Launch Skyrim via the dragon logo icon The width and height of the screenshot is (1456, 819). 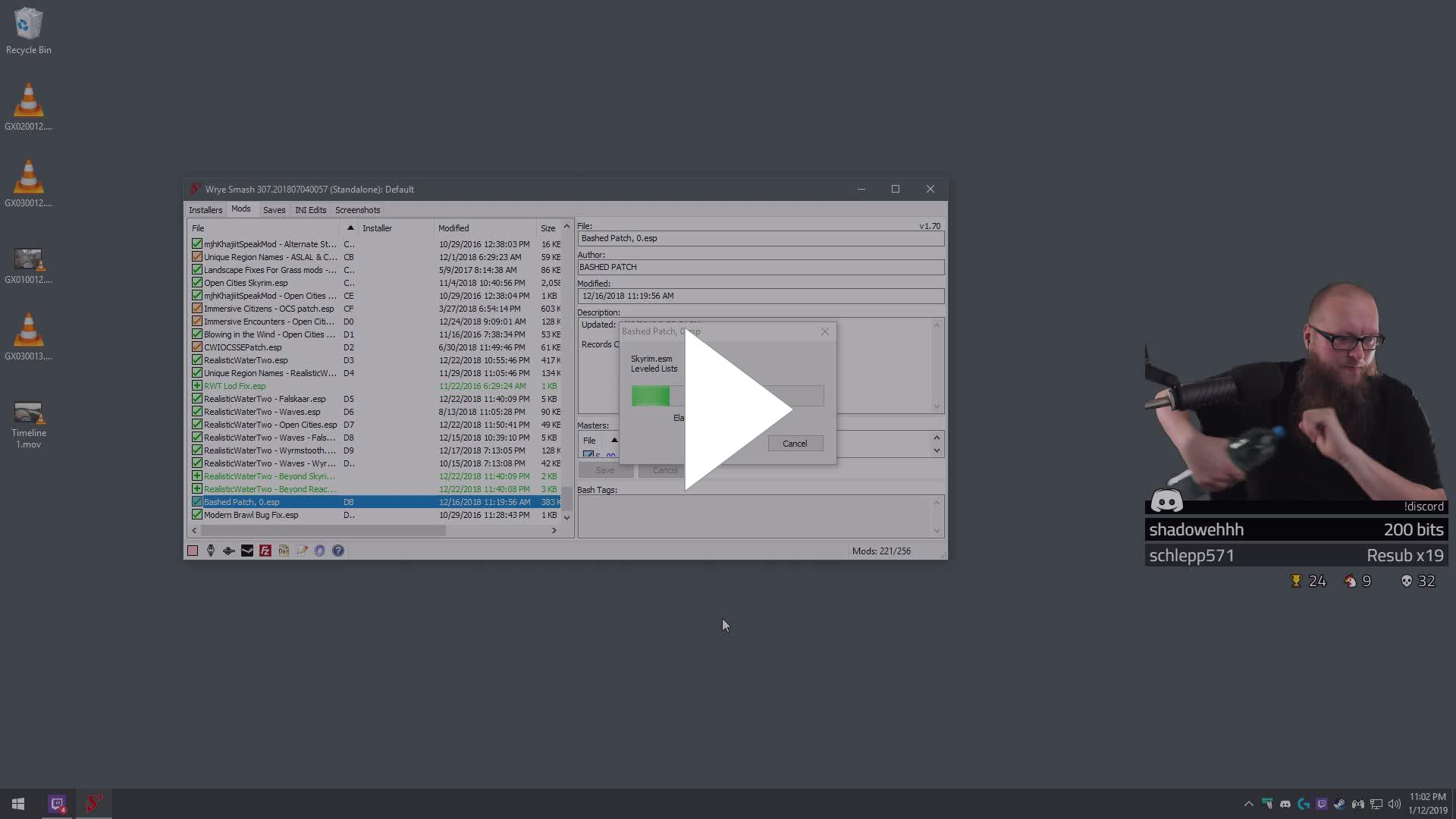point(211,551)
